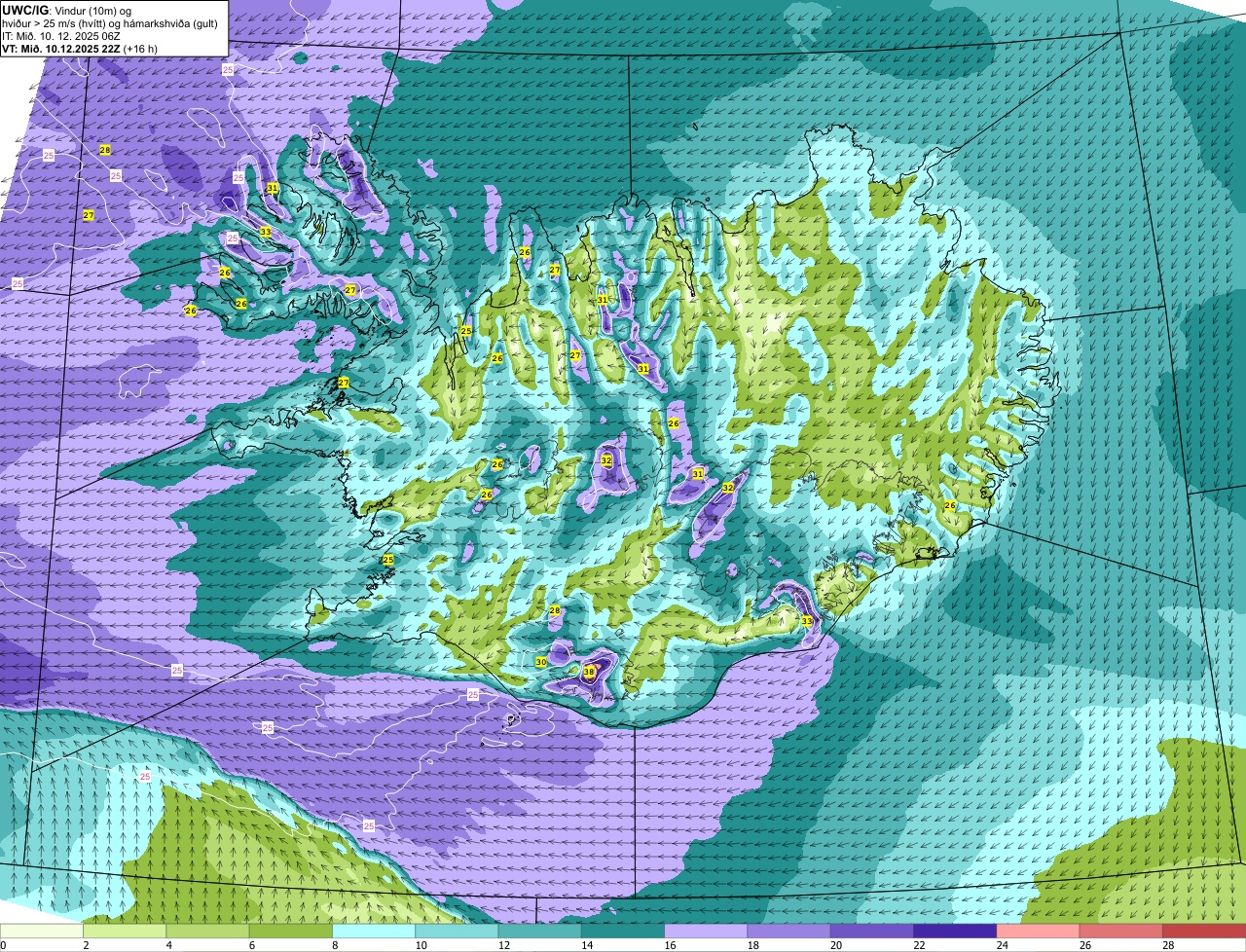The height and width of the screenshot is (952, 1246).
Task: Click the title line 'UWC/IG: Vindur (10m) og'
Action: click(x=66, y=10)
